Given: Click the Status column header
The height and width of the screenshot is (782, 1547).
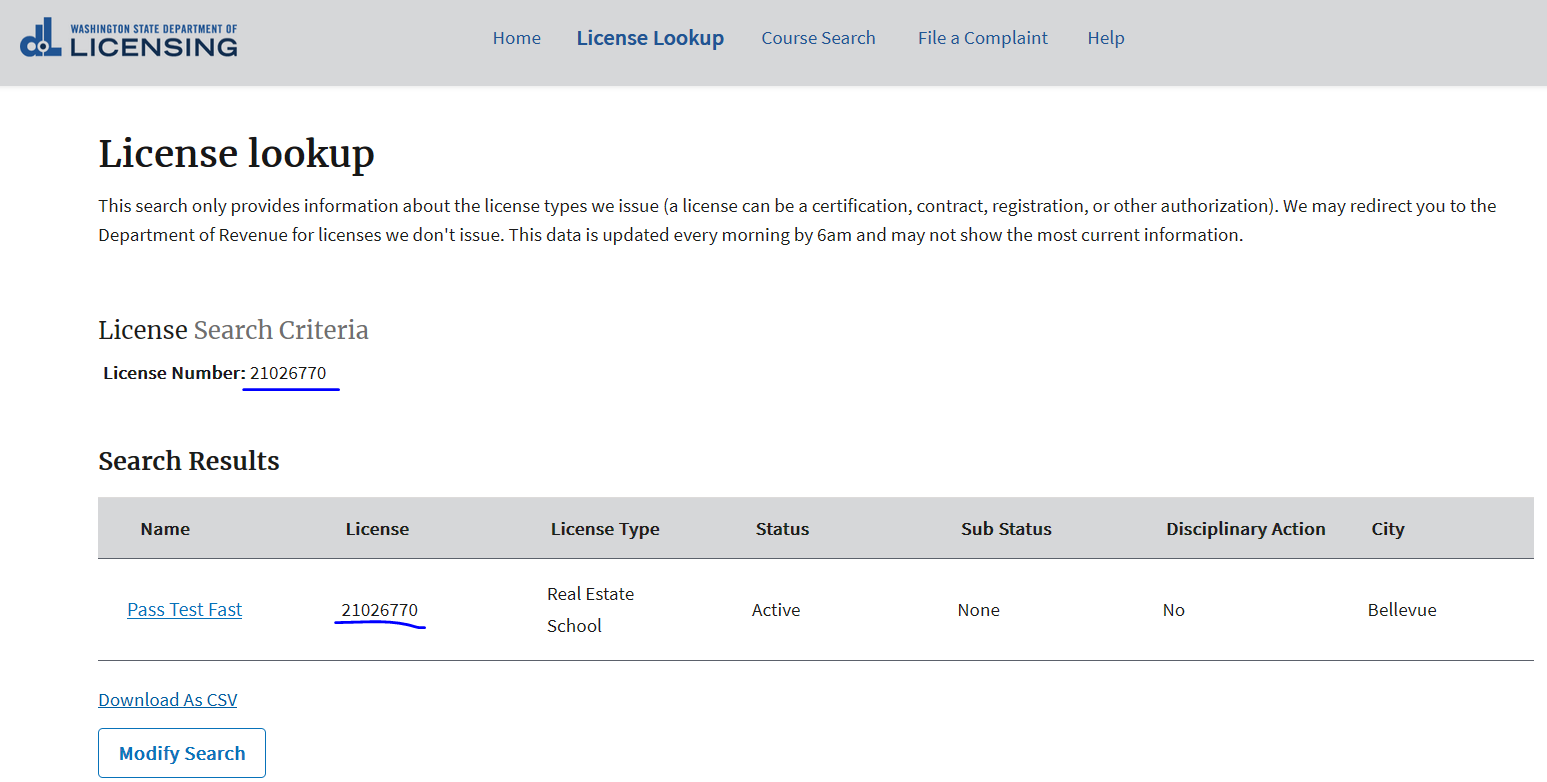Looking at the screenshot, I should (x=782, y=529).
